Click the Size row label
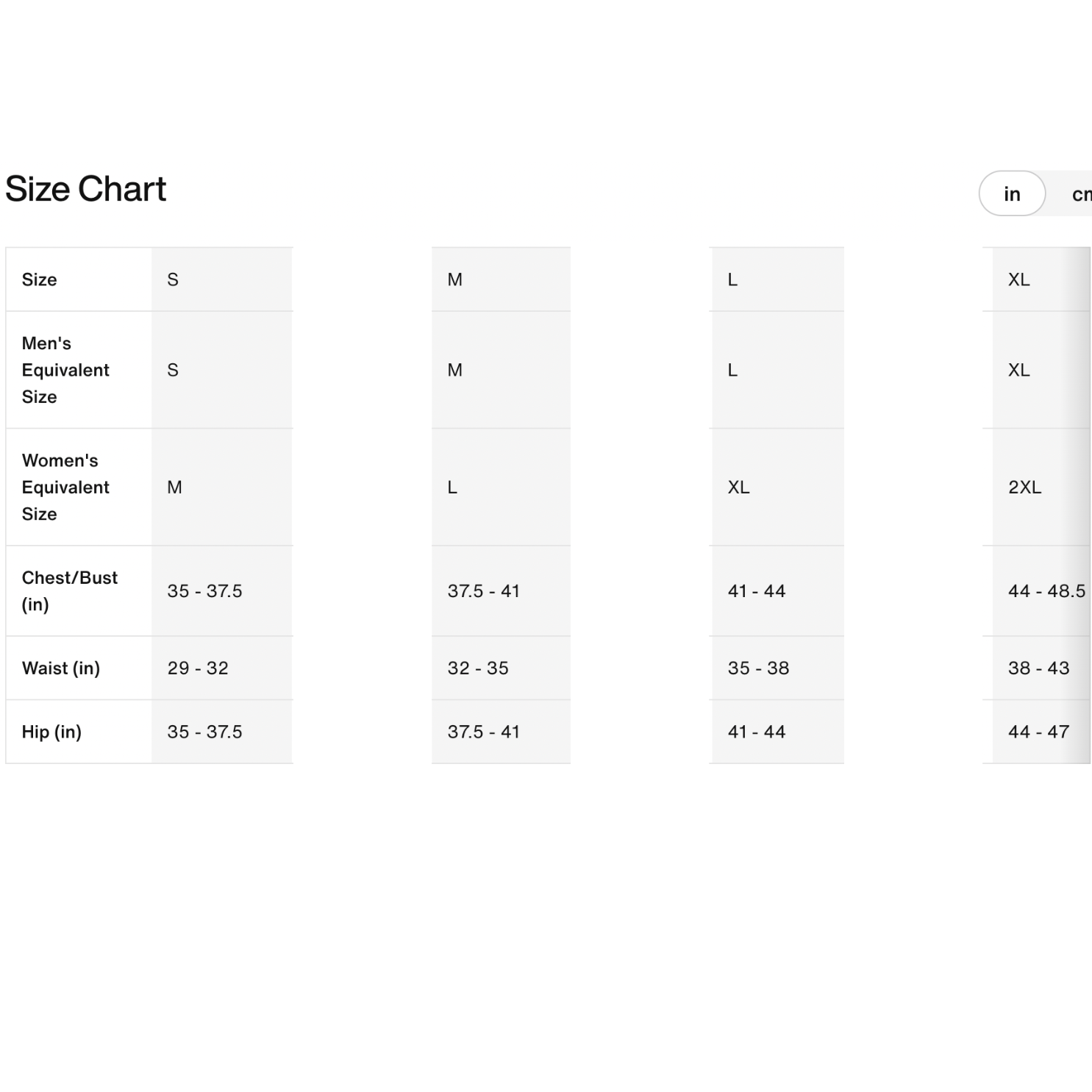Screen dimensions: 1092x1092 click(x=40, y=279)
